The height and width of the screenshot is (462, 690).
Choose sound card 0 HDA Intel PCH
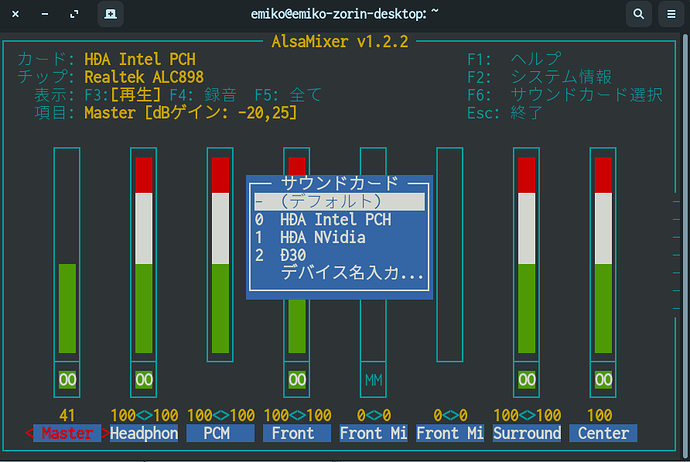point(339,220)
